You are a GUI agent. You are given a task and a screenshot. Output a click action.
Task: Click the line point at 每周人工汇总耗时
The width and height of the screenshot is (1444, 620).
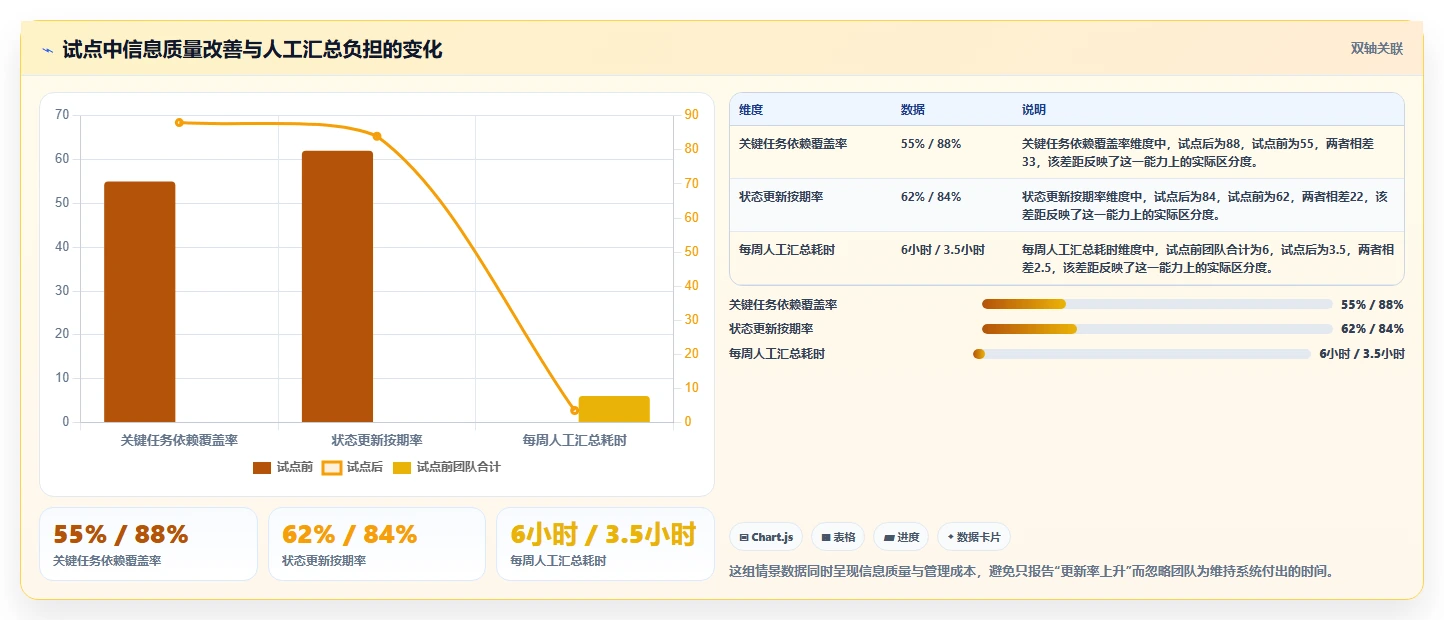pos(574,410)
